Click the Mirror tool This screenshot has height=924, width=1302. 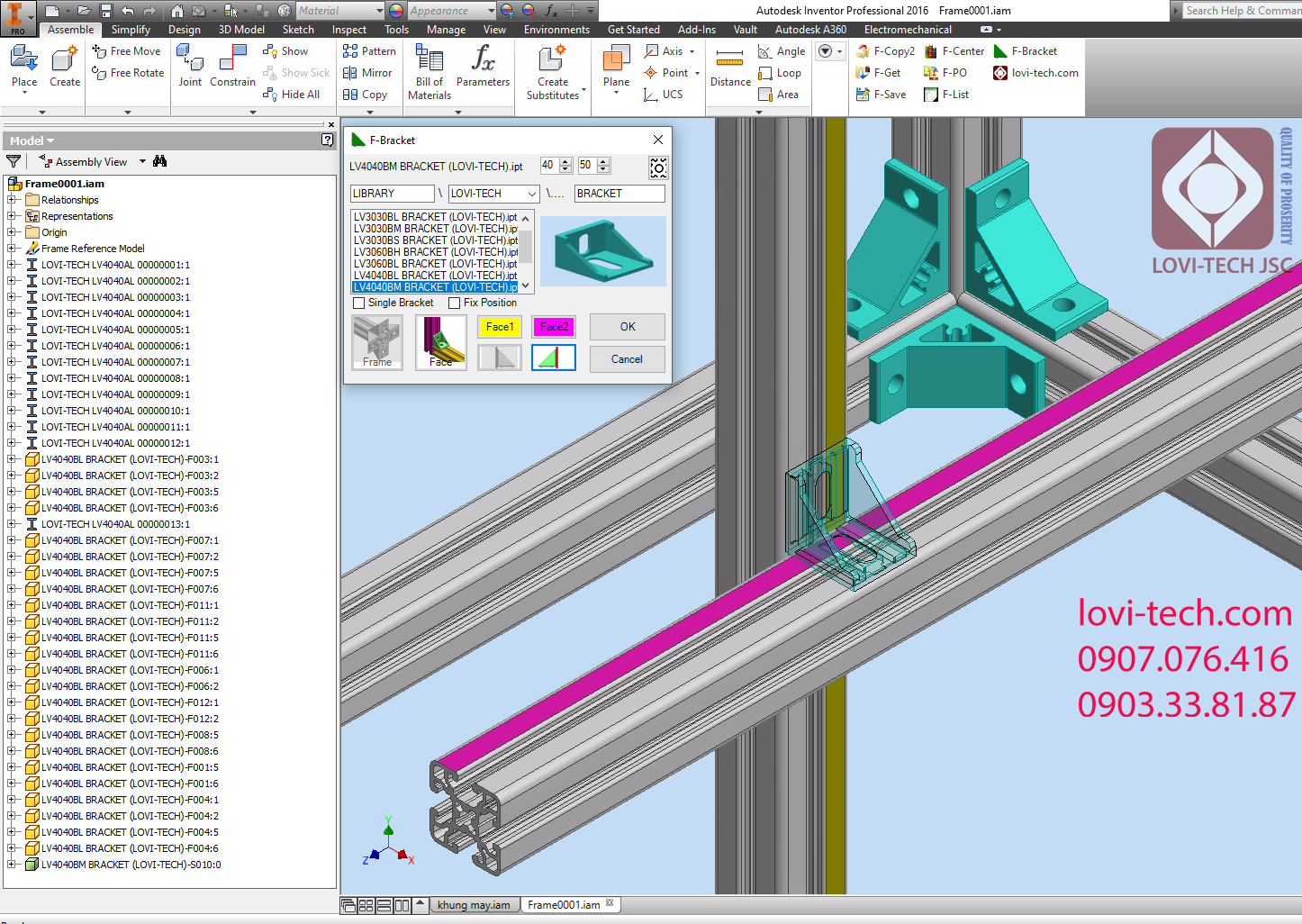pos(367,73)
